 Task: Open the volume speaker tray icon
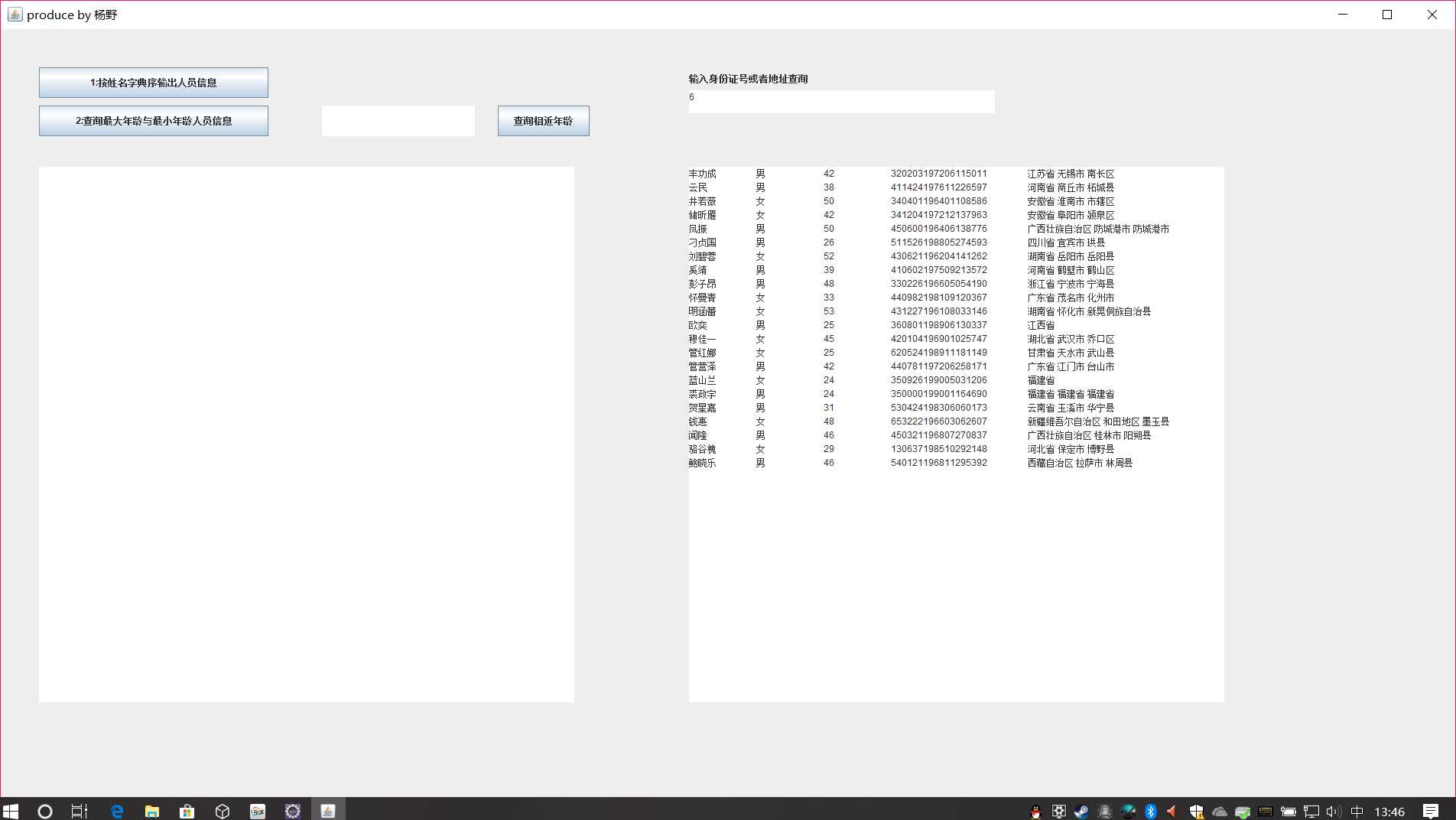click(1334, 812)
